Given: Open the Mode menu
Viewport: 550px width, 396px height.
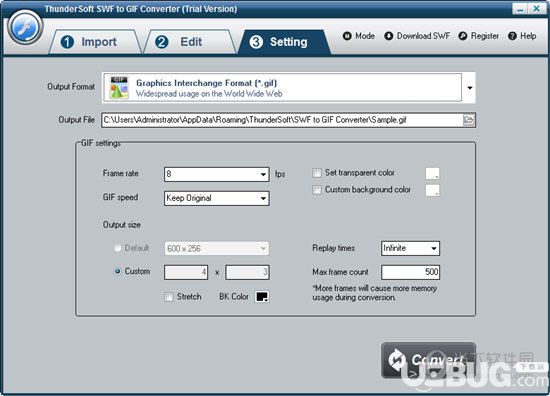Looking at the screenshot, I should 358,36.
